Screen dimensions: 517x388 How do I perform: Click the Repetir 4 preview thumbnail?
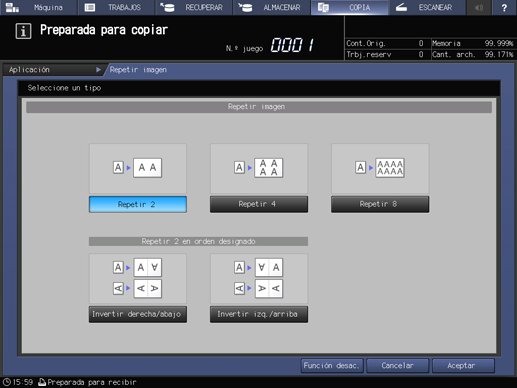click(x=259, y=168)
